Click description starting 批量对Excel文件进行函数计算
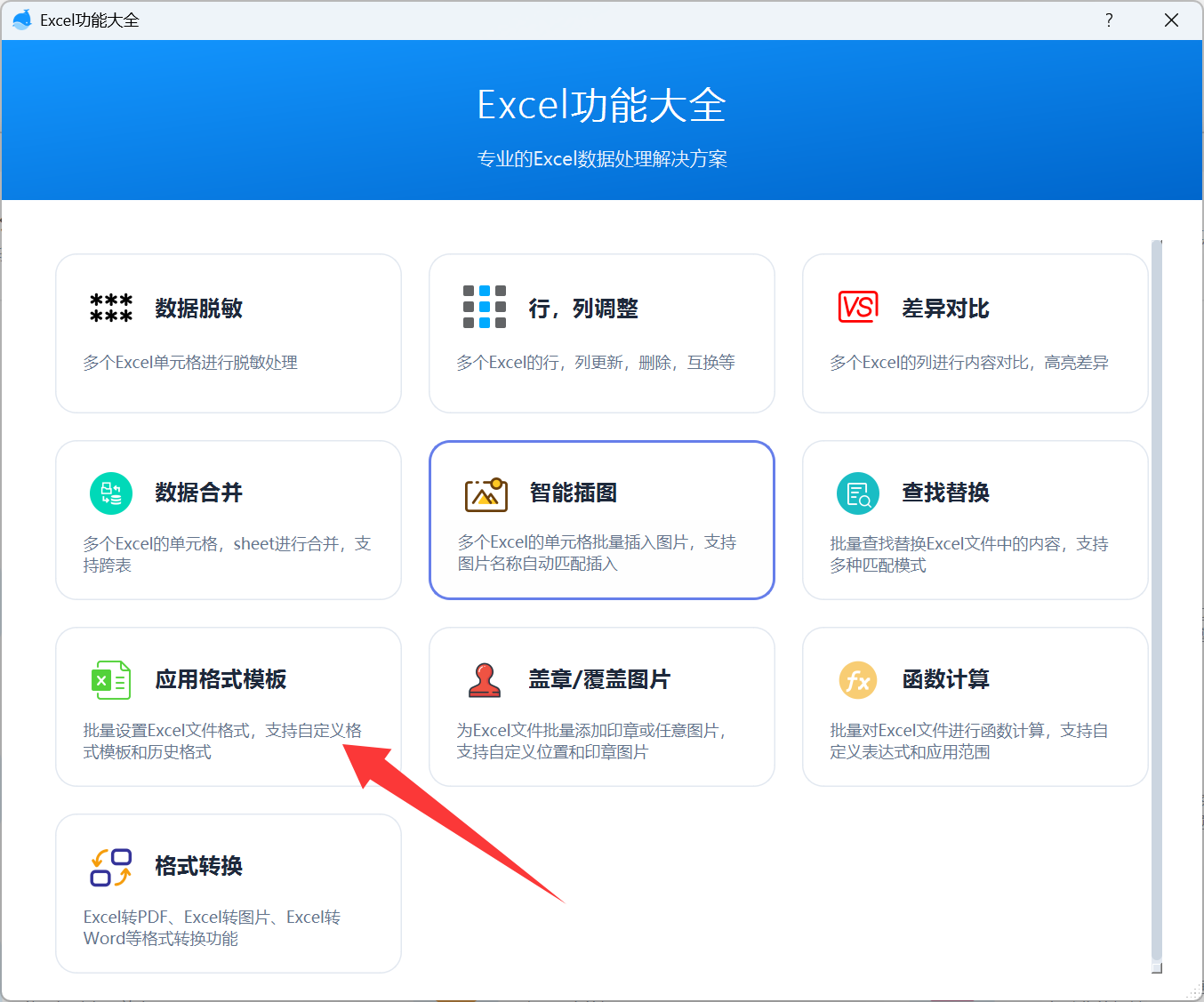 [x=969, y=741]
